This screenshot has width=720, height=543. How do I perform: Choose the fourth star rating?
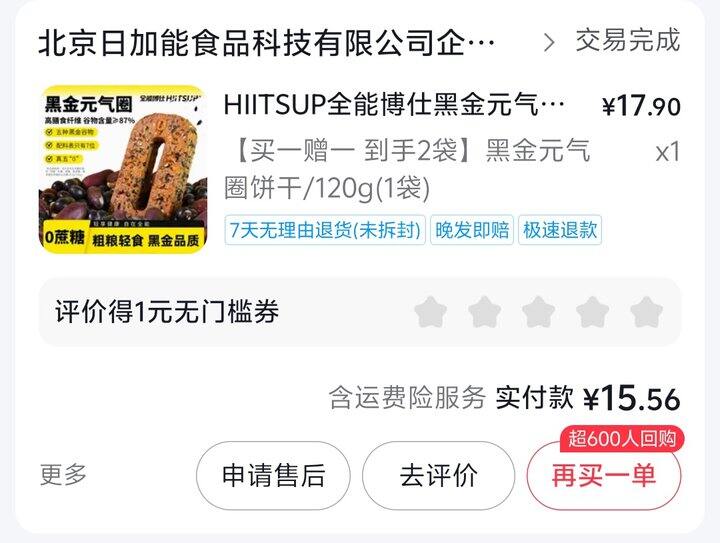coord(592,312)
